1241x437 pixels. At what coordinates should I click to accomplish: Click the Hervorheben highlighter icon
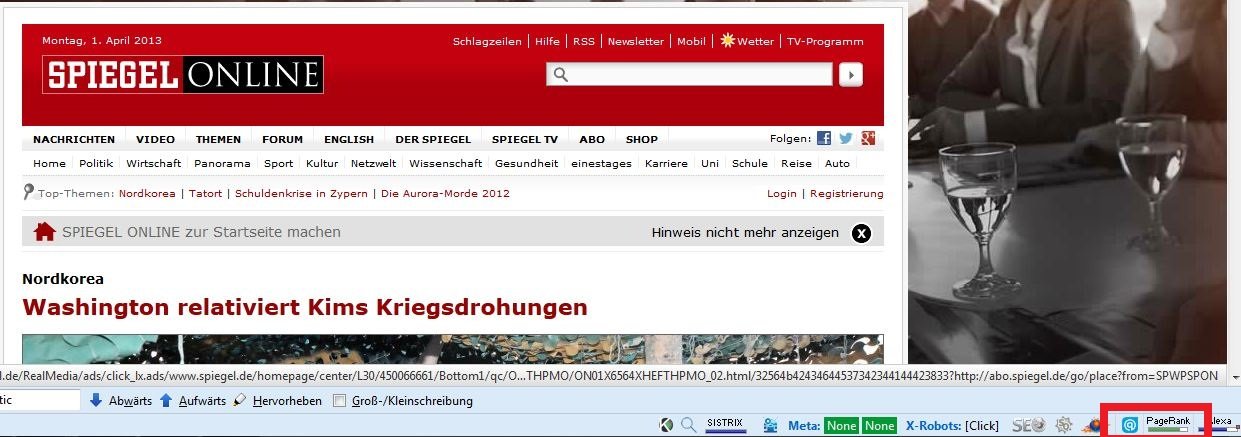tap(239, 401)
